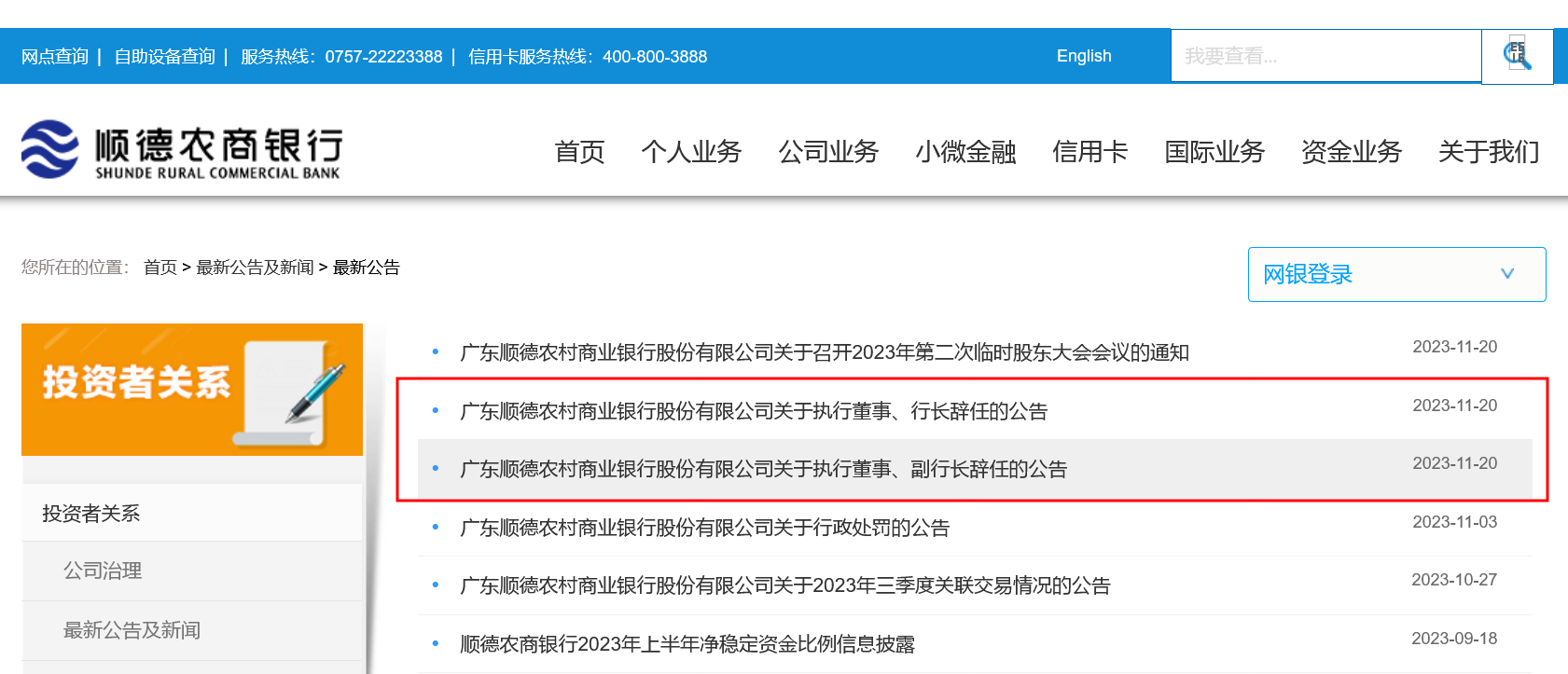Open the 执行董事、副行长辞任 announcement
Screen dimensions: 1568x674
764,469
